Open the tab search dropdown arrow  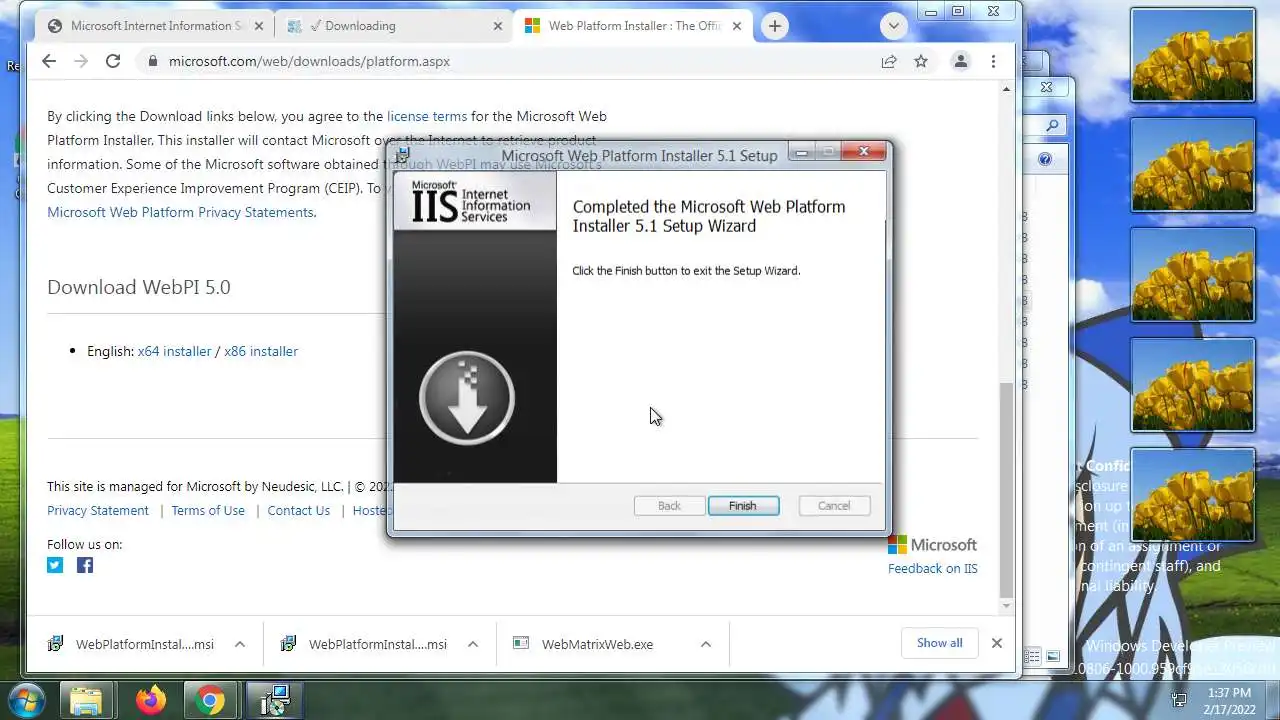pos(893,26)
